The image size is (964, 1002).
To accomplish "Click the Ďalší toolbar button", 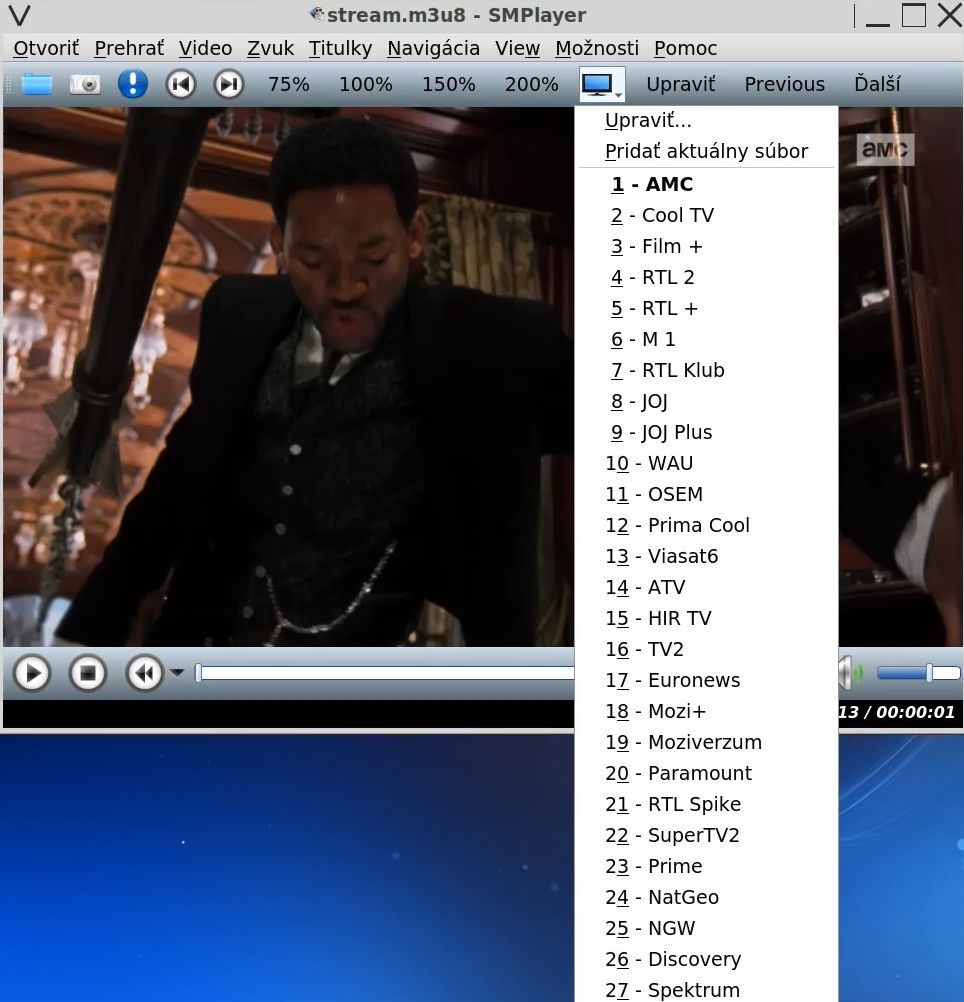I will (x=877, y=85).
